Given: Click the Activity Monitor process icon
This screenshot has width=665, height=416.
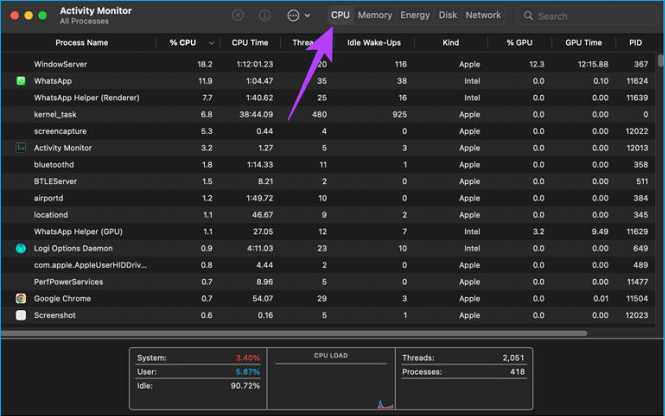Looking at the screenshot, I should [x=21, y=148].
